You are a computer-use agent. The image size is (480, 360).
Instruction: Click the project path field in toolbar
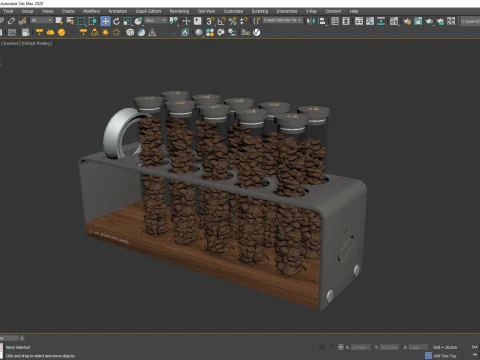pyautogui.click(x=470, y=21)
